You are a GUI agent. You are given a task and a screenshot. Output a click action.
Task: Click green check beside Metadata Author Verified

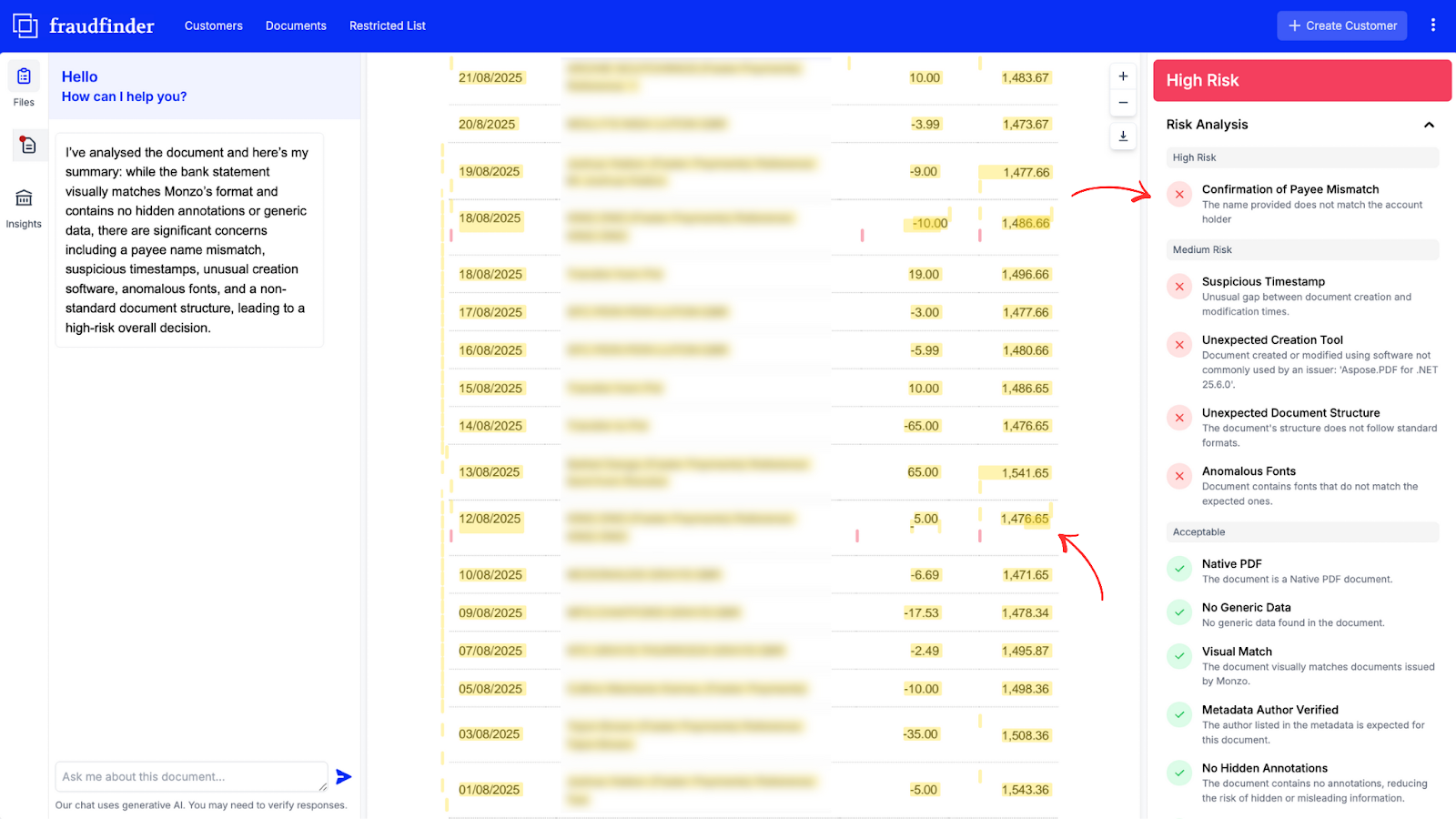1179,714
